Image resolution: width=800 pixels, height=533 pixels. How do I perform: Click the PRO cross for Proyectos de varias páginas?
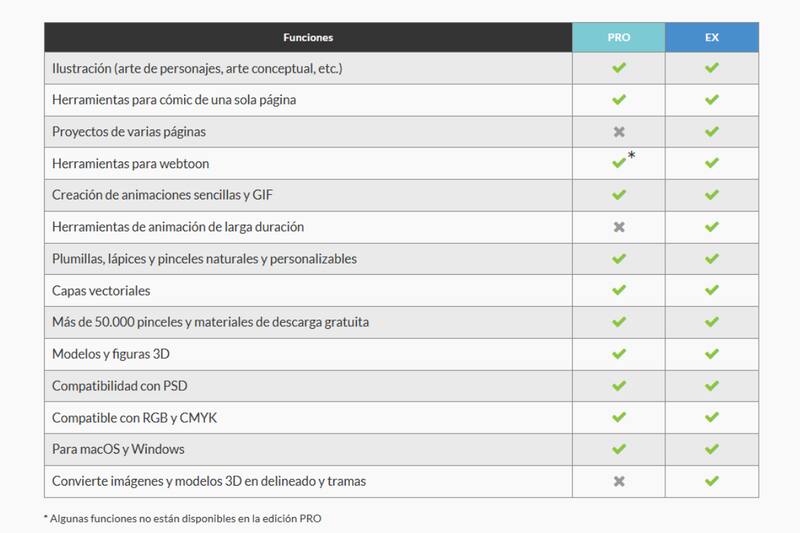click(619, 132)
